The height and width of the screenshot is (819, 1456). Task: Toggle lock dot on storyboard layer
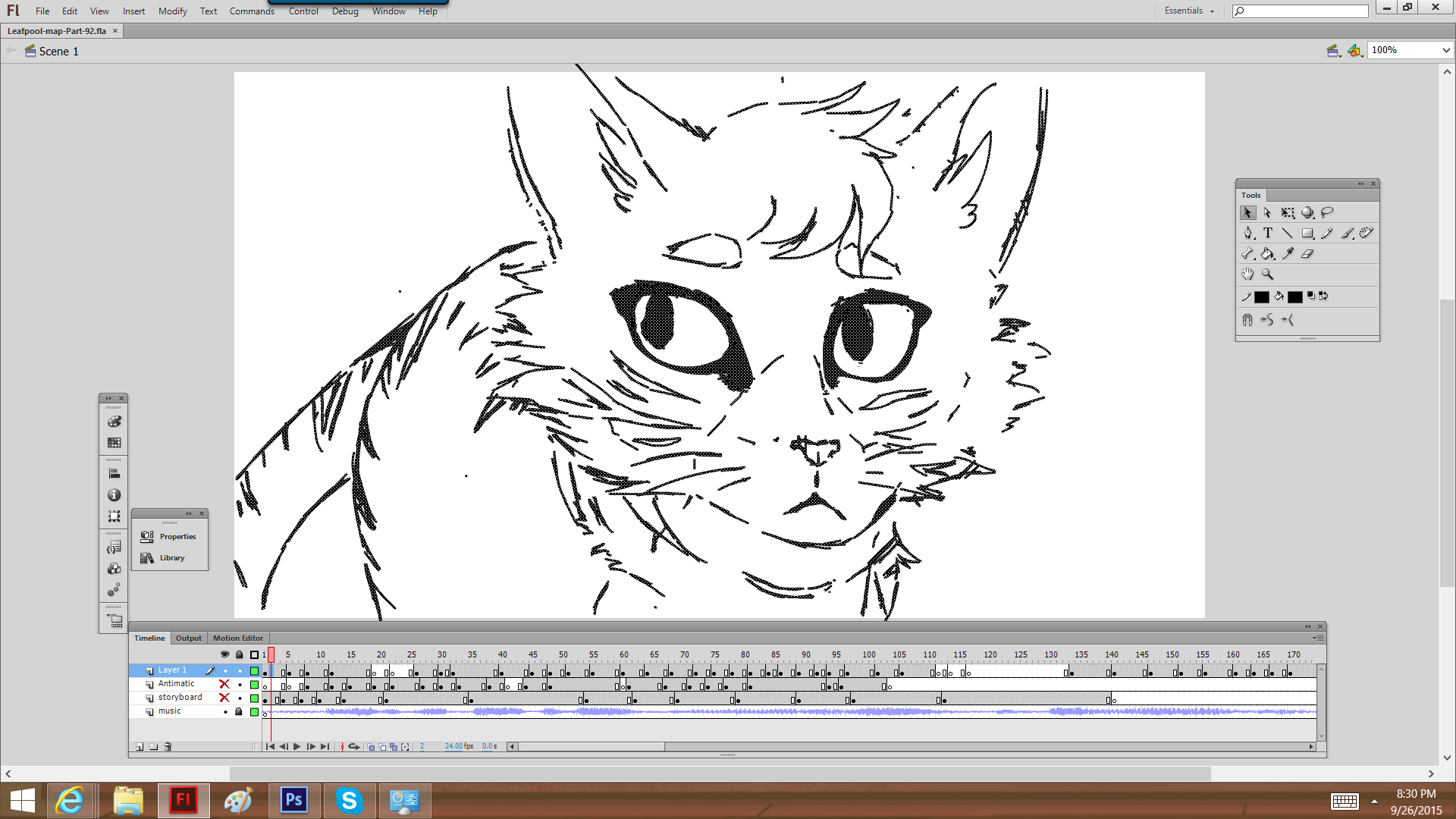tap(240, 698)
